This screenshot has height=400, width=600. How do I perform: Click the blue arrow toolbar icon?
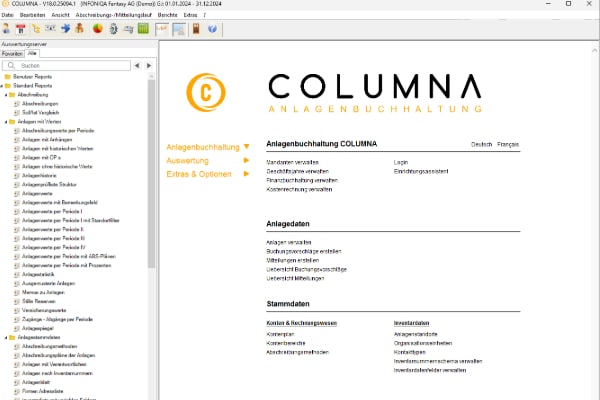pos(65,29)
